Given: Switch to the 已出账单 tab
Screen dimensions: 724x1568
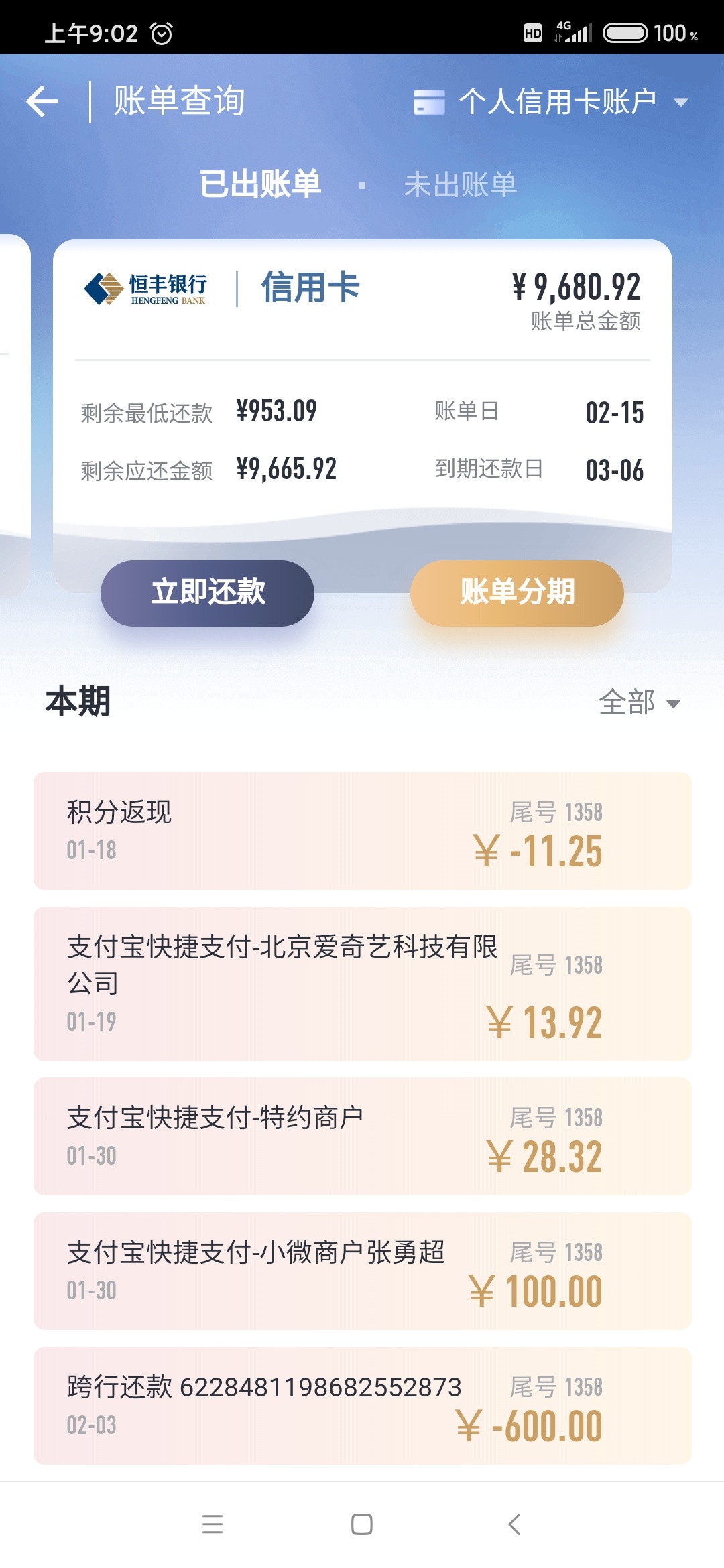Looking at the screenshot, I should [261, 184].
